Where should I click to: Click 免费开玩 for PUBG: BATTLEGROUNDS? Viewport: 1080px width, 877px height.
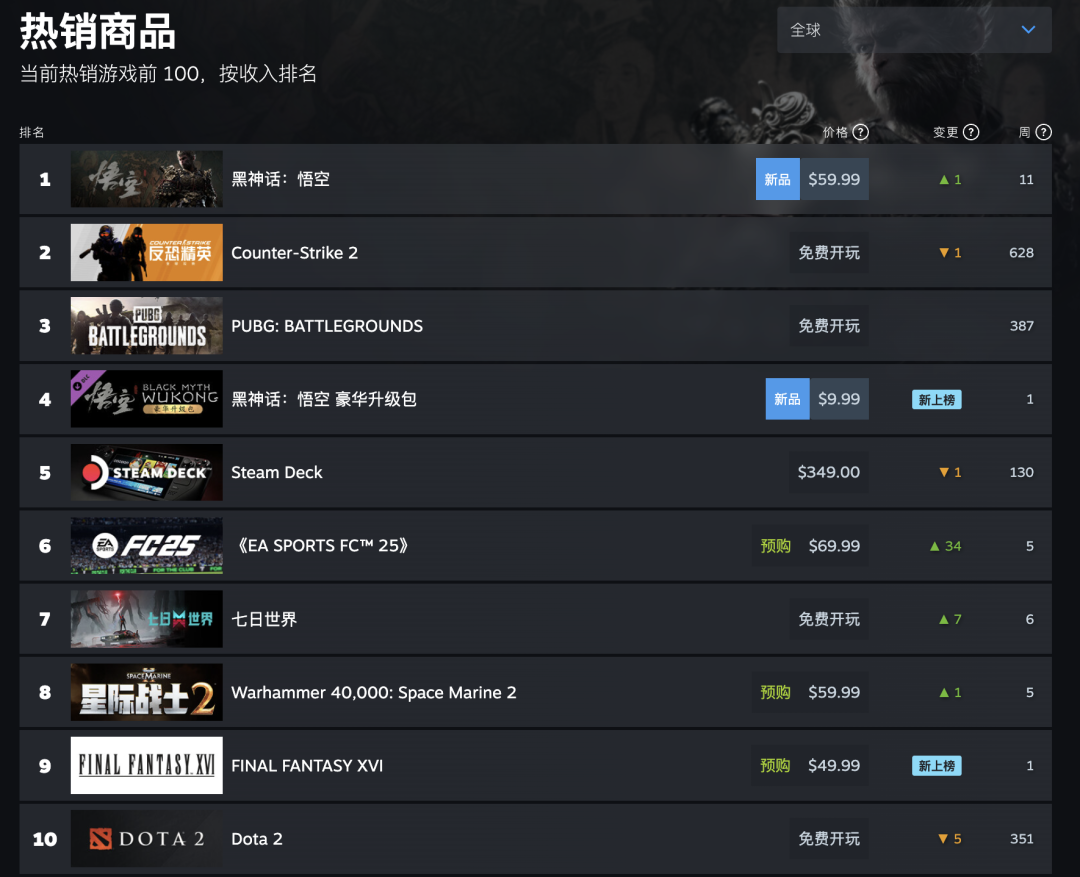[829, 326]
